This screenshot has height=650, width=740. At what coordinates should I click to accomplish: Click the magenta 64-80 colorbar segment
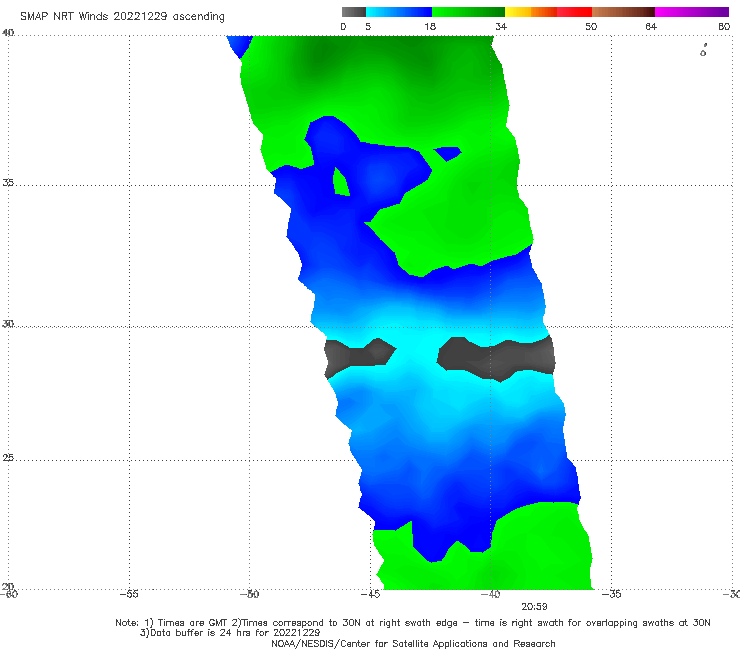pos(691,12)
